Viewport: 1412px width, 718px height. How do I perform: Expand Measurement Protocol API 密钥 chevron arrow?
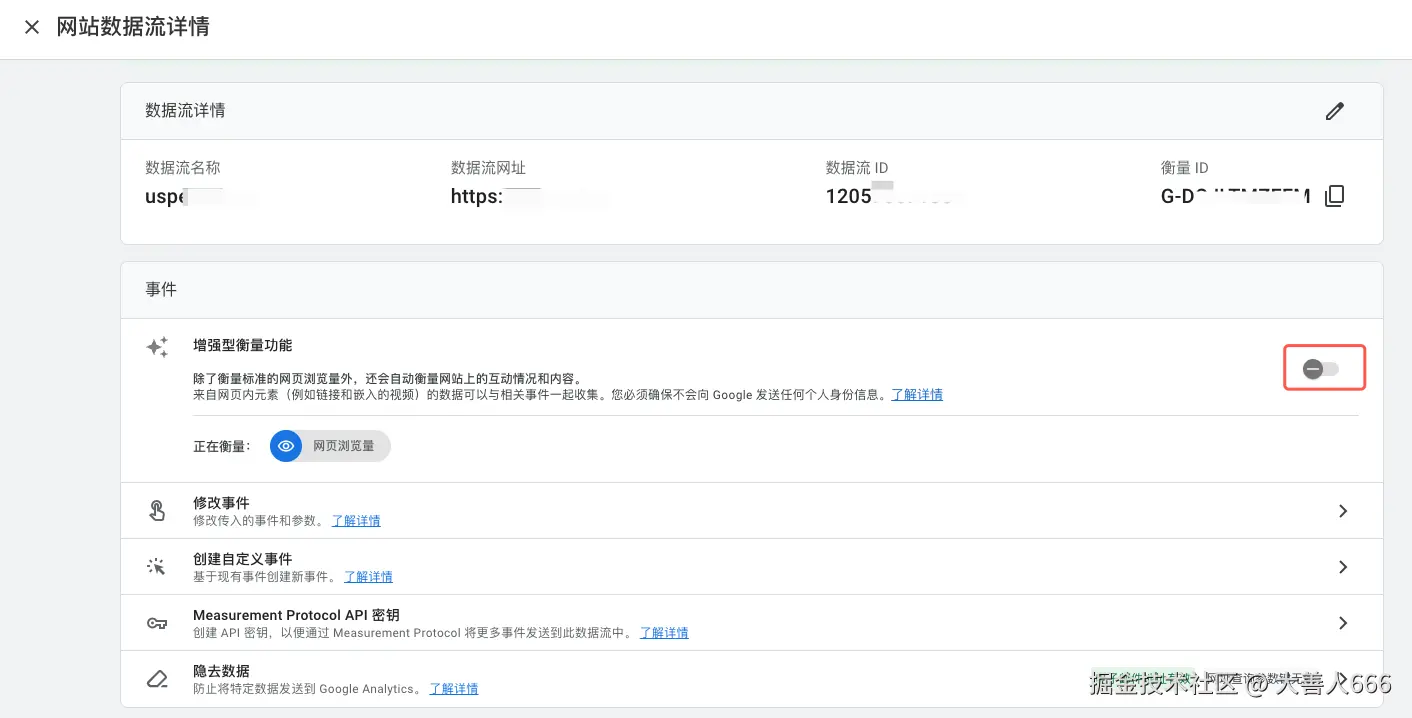click(x=1343, y=623)
